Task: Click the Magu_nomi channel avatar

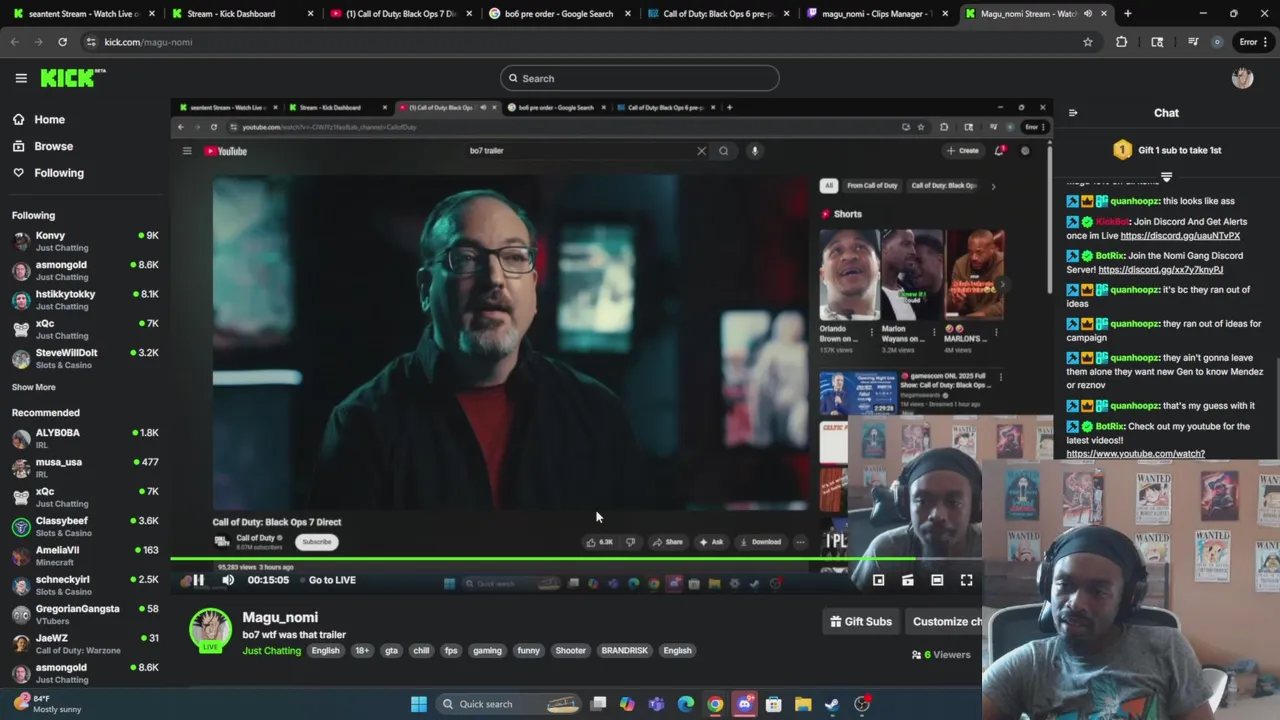Action: (210, 630)
